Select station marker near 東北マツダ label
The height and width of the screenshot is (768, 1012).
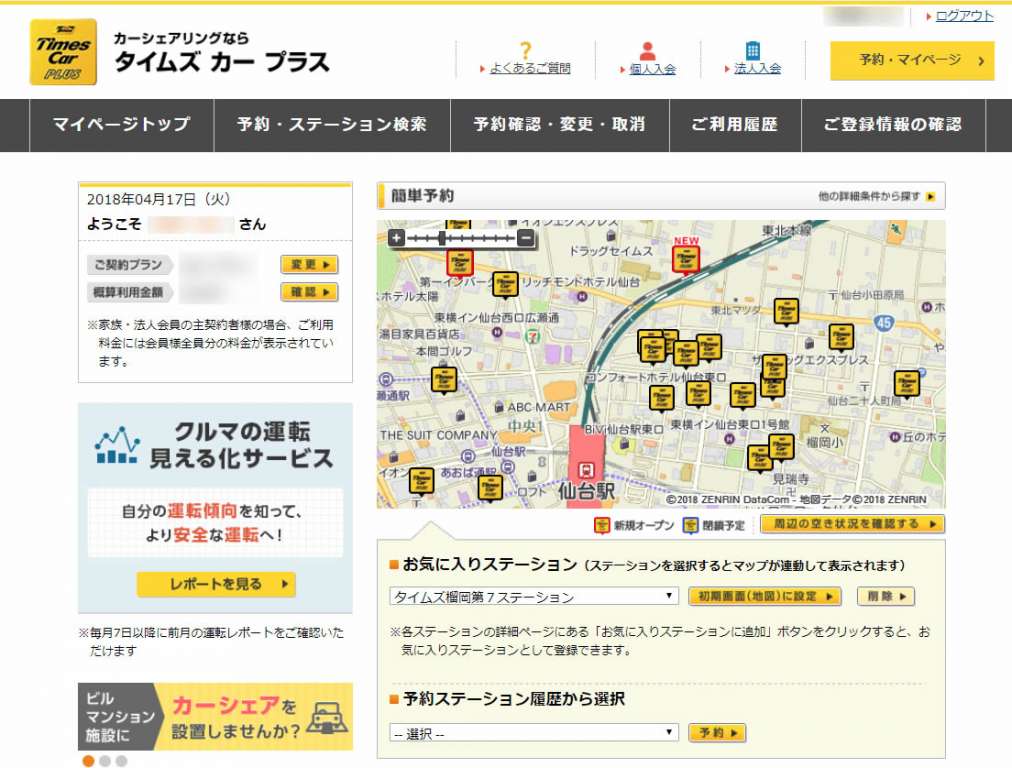coord(786,312)
